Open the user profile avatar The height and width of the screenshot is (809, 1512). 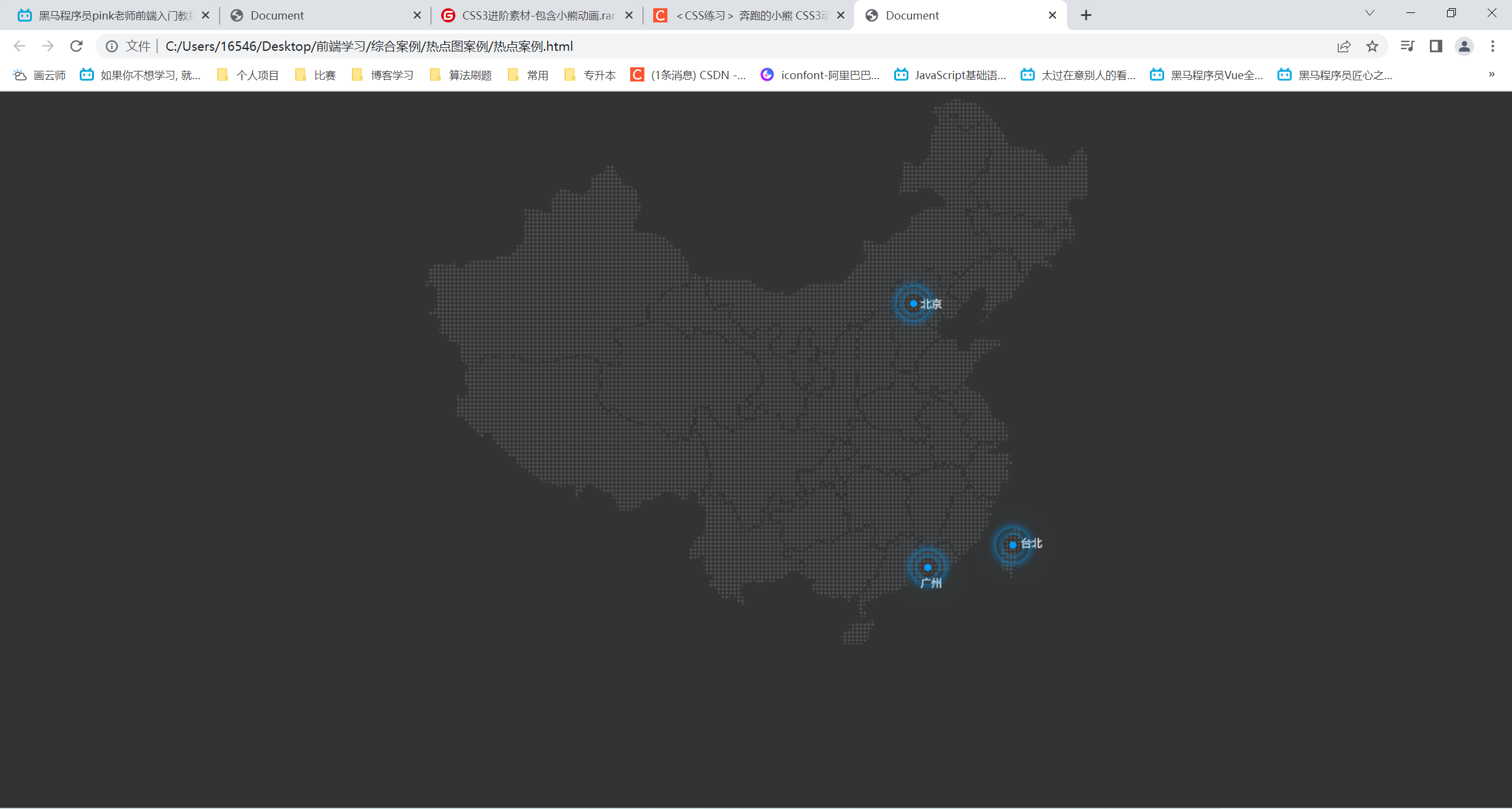(1464, 46)
